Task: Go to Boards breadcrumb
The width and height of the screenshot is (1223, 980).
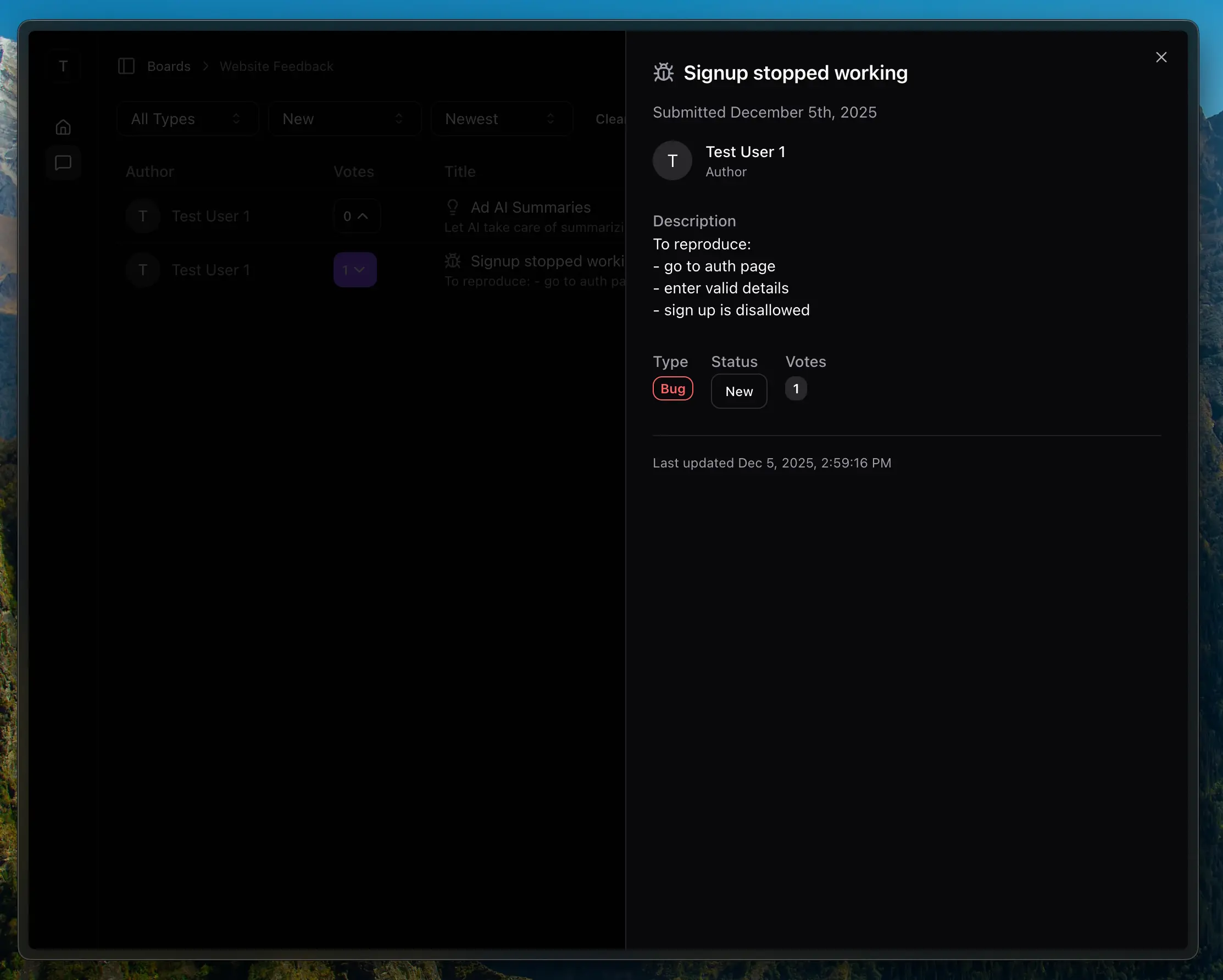Action: pos(169,66)
